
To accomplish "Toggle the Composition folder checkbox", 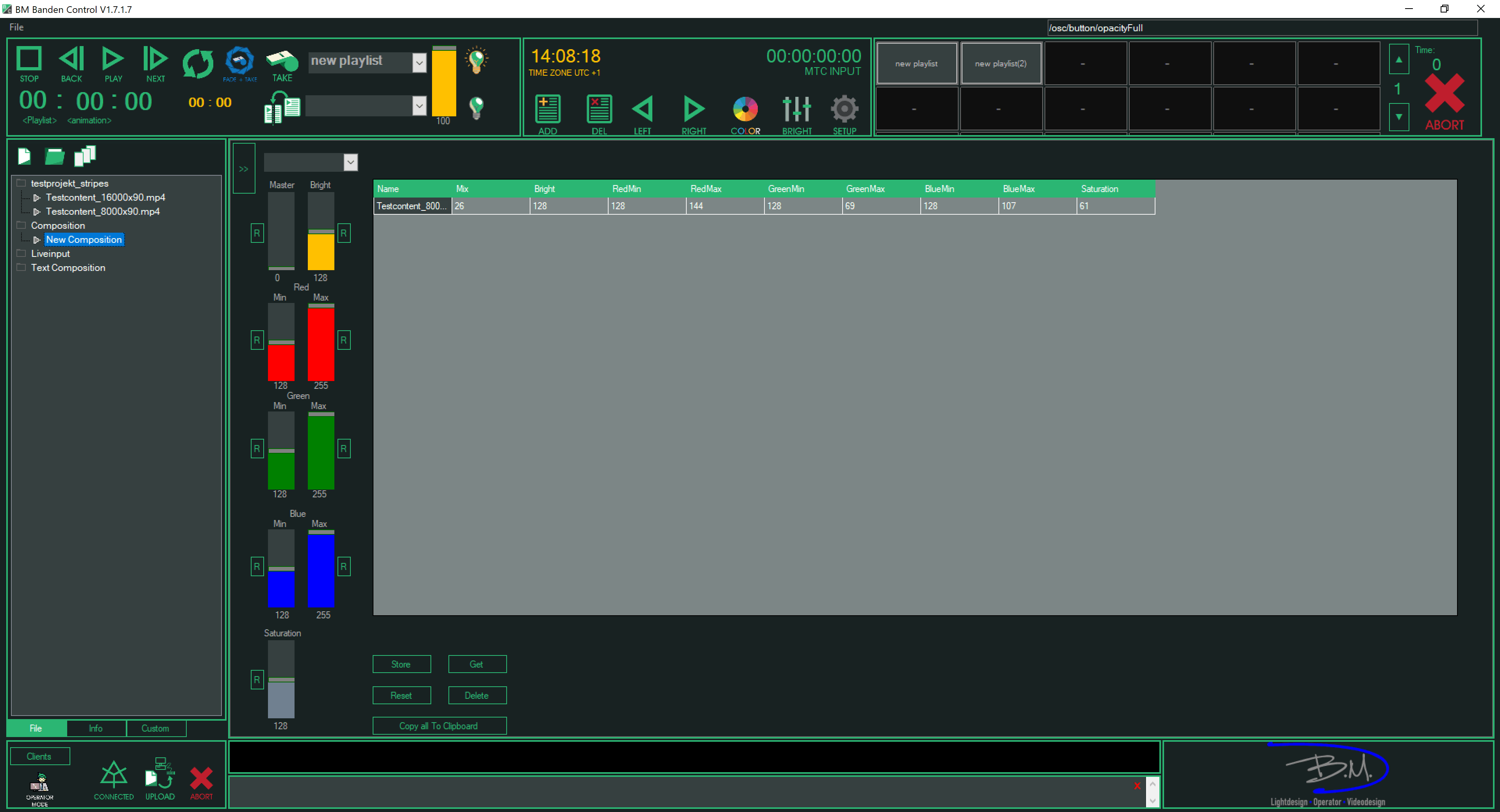I will 21,225.
